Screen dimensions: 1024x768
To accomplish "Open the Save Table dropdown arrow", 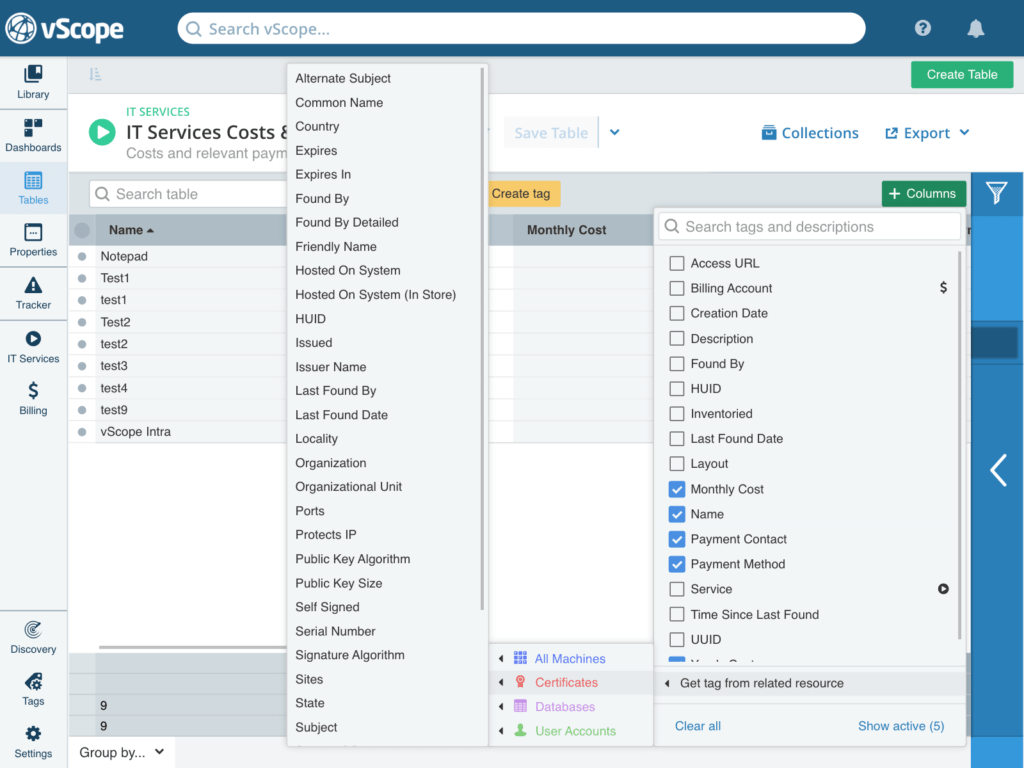I will pos(615,133).
